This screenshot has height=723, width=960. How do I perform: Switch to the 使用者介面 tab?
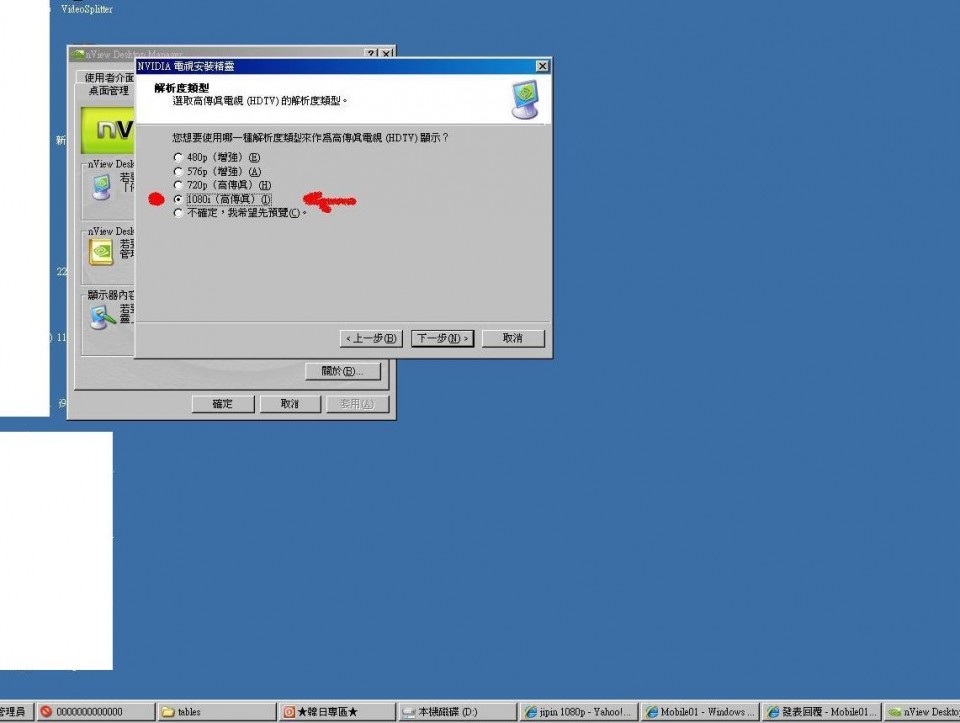tap(108, 78)
